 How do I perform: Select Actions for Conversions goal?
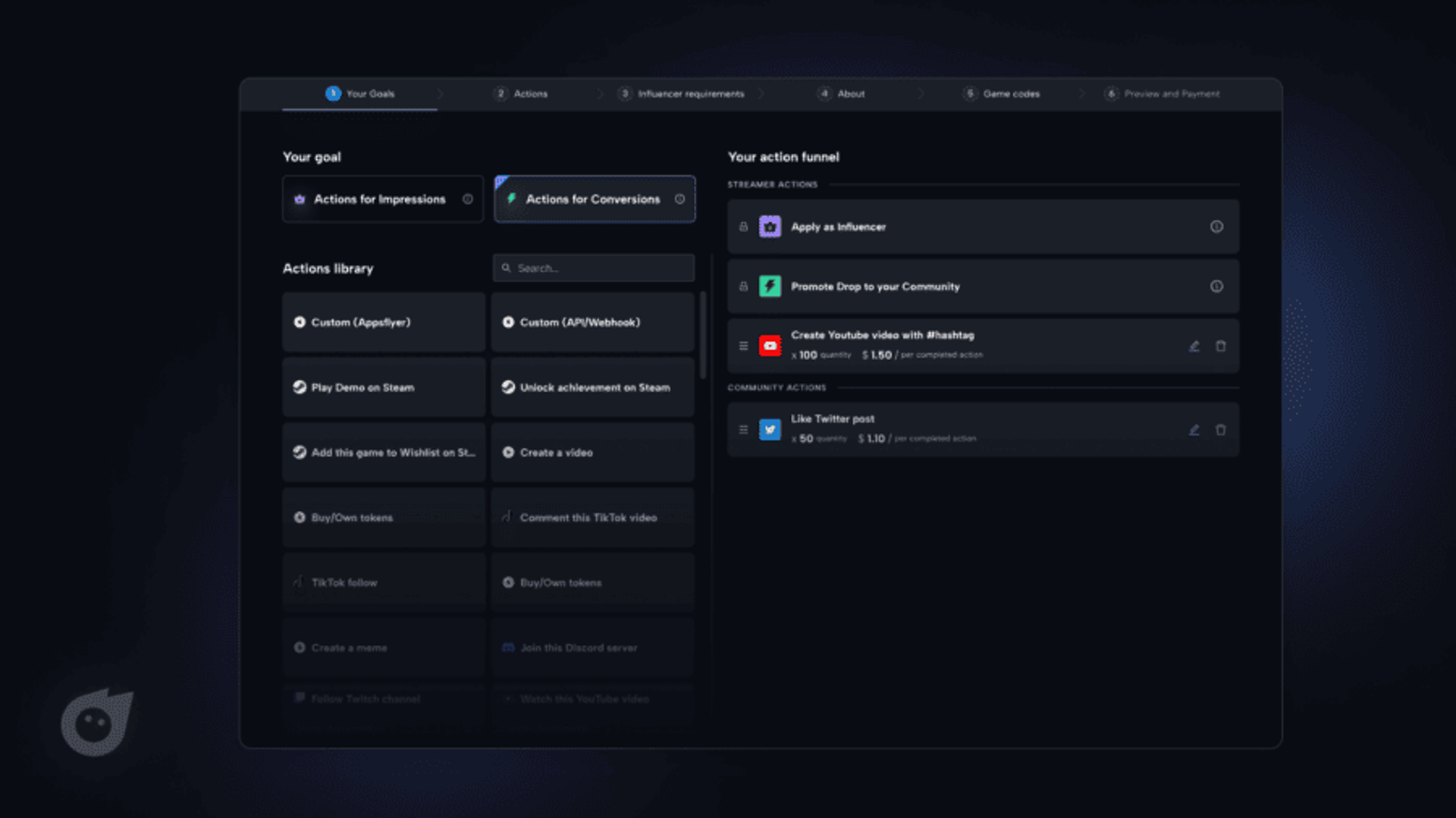595,199
